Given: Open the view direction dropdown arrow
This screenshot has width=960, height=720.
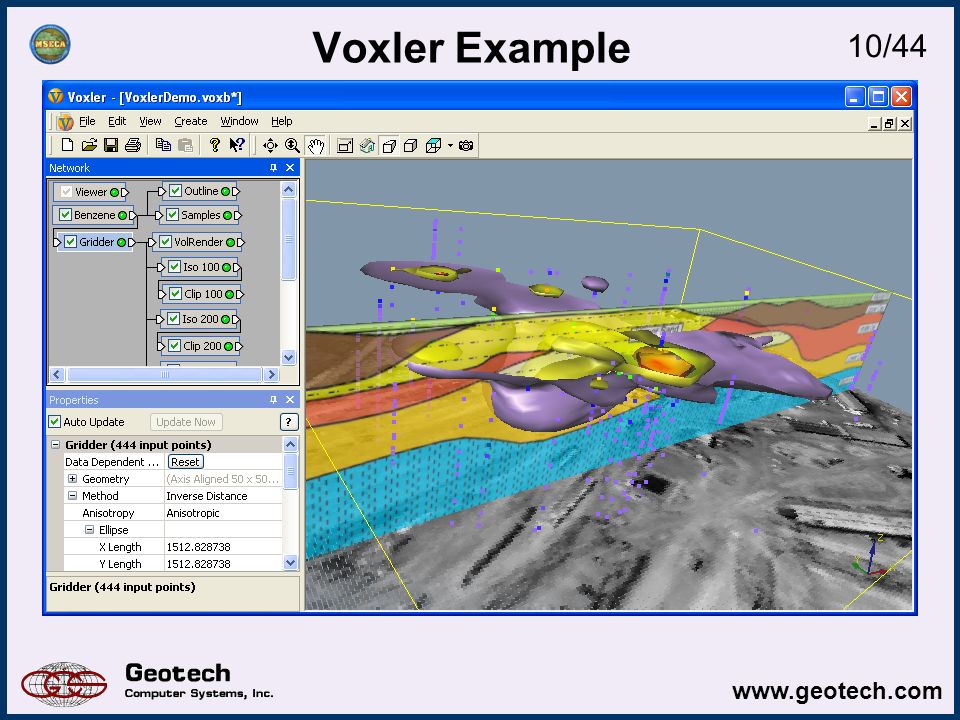Looking at the screenshot, I should tap(450, 146).
